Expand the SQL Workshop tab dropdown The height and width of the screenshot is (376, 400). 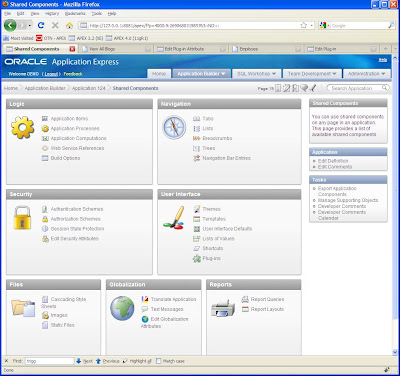coord(274,74)
